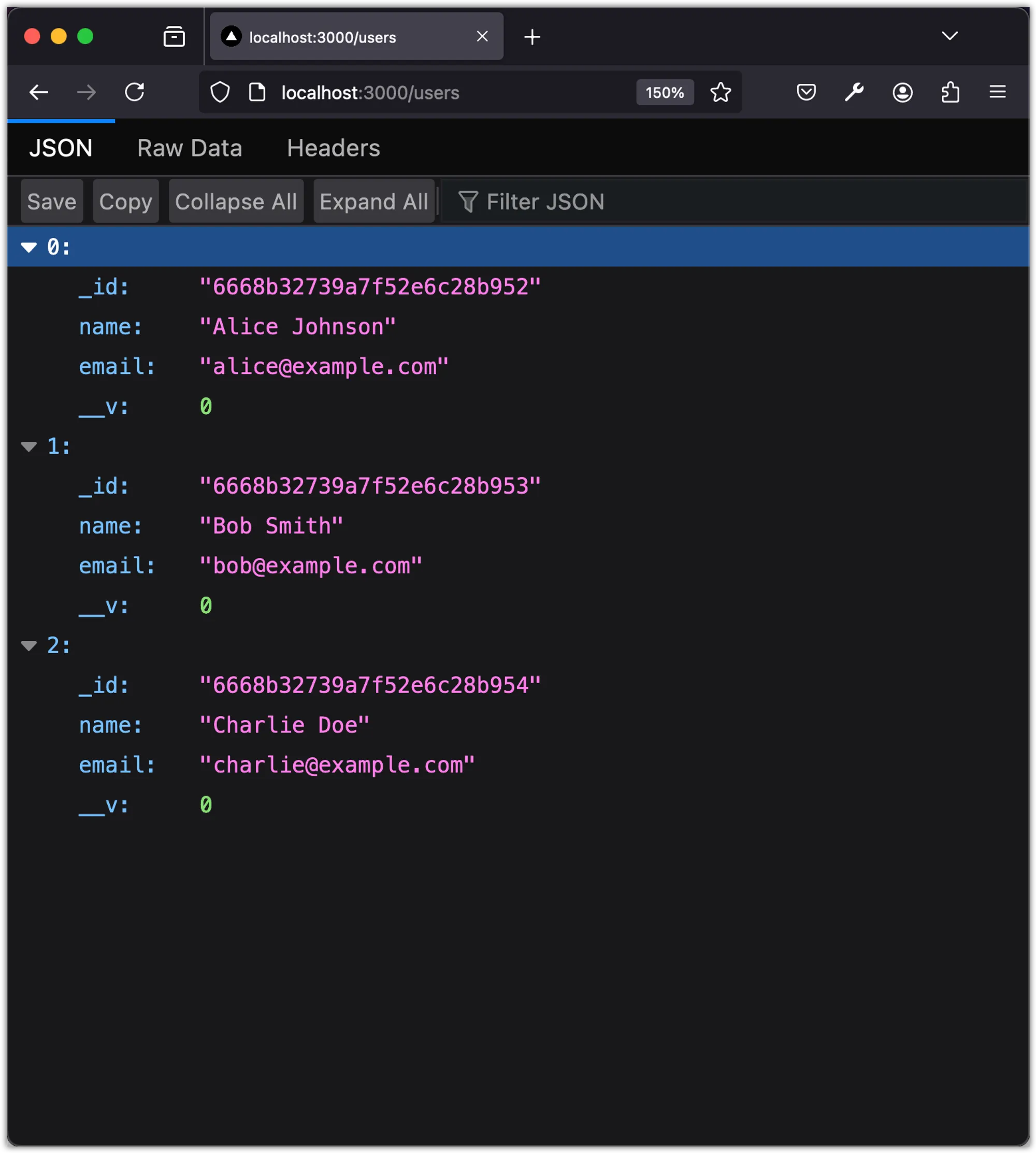Focus the Filter JSON input field
Screen dimensions: 1036x1153
735,201
